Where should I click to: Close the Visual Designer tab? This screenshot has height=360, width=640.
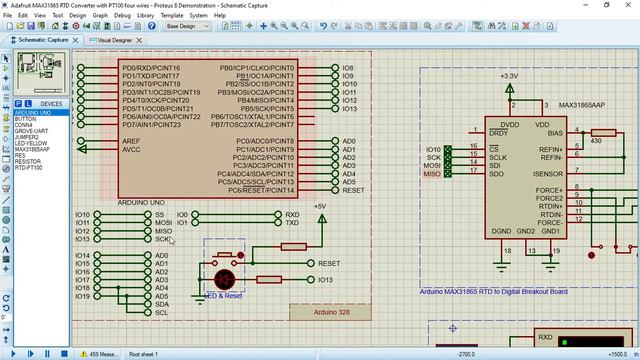tap(139, 40)
